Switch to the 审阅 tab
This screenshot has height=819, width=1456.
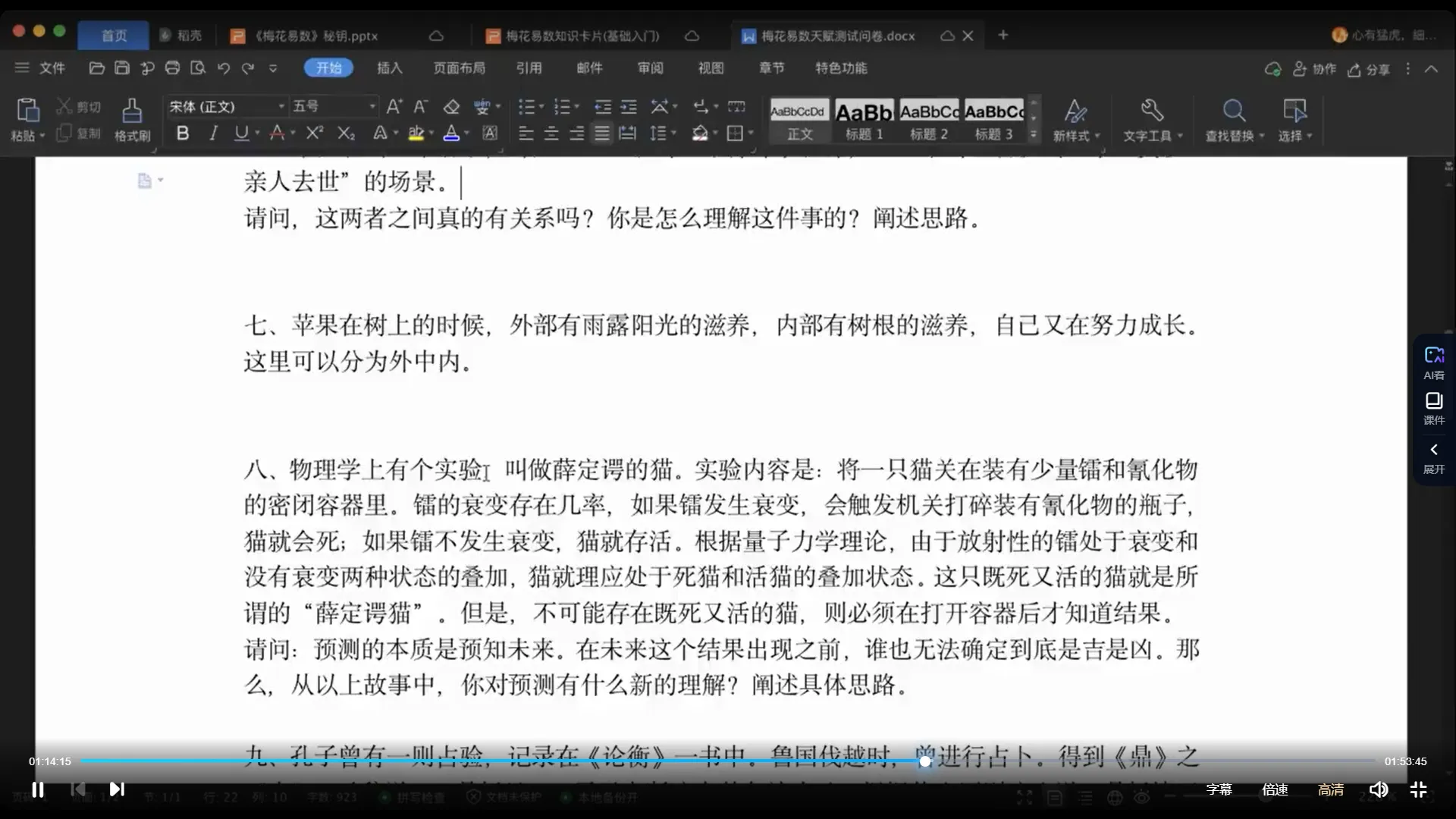coord(650,68)
